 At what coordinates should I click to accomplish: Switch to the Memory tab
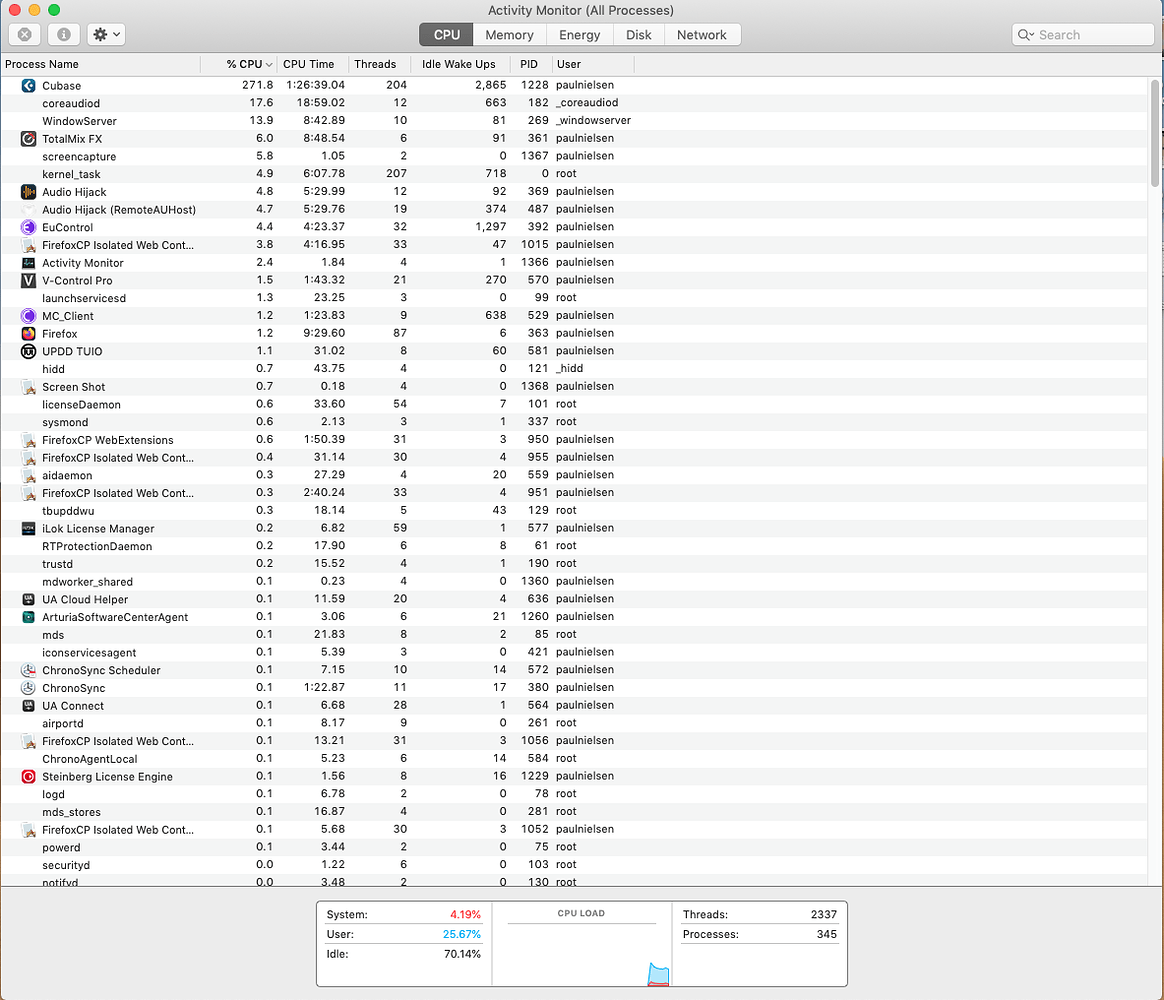[x=509, y=34]
